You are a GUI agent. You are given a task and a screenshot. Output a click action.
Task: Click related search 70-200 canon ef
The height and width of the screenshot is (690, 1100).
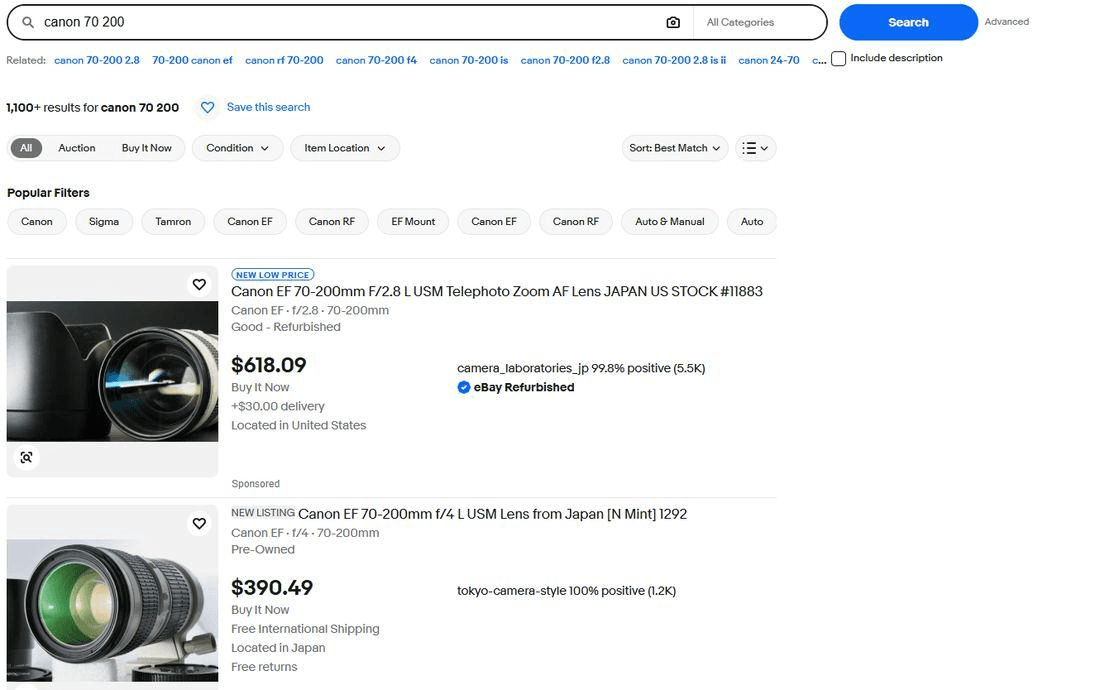click(192, 60)
